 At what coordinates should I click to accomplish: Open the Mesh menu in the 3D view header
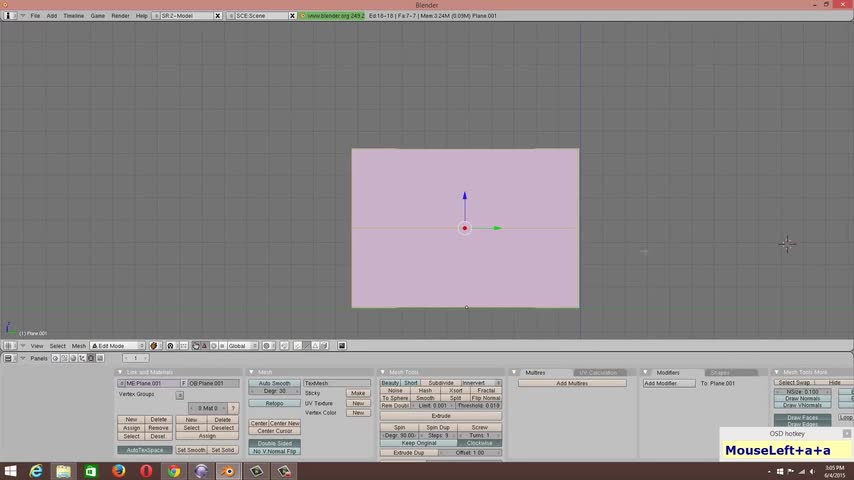(79, 346)
